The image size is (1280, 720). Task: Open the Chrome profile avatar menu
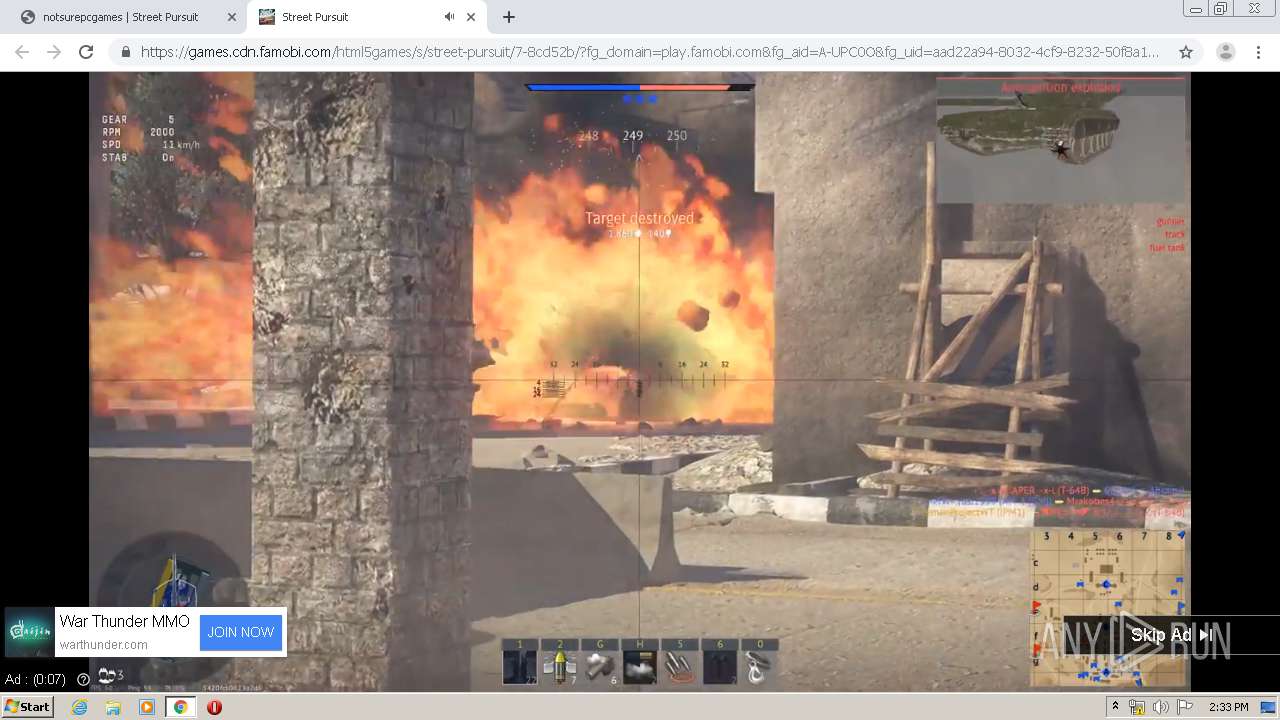(1225, 52)
